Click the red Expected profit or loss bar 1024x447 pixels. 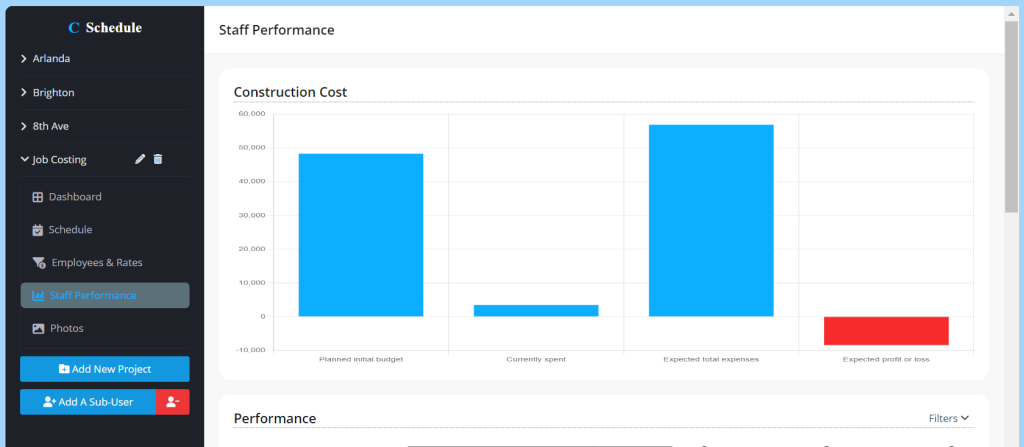tap(885, 331)
